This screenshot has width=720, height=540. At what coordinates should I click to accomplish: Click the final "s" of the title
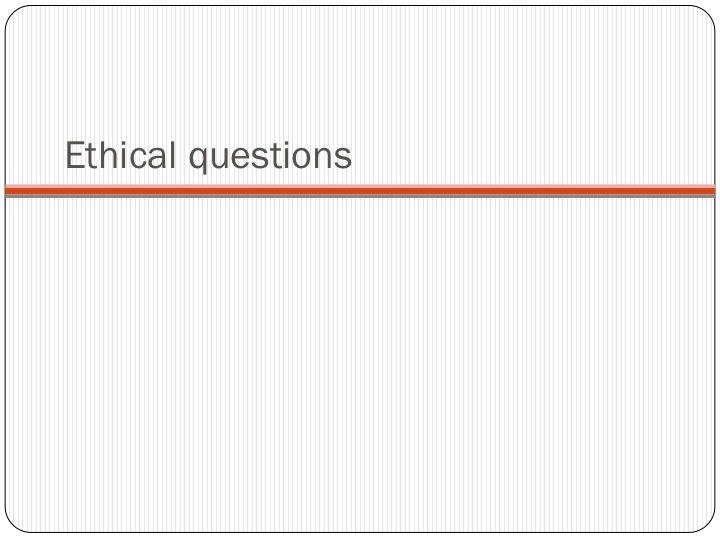[344, 158]
